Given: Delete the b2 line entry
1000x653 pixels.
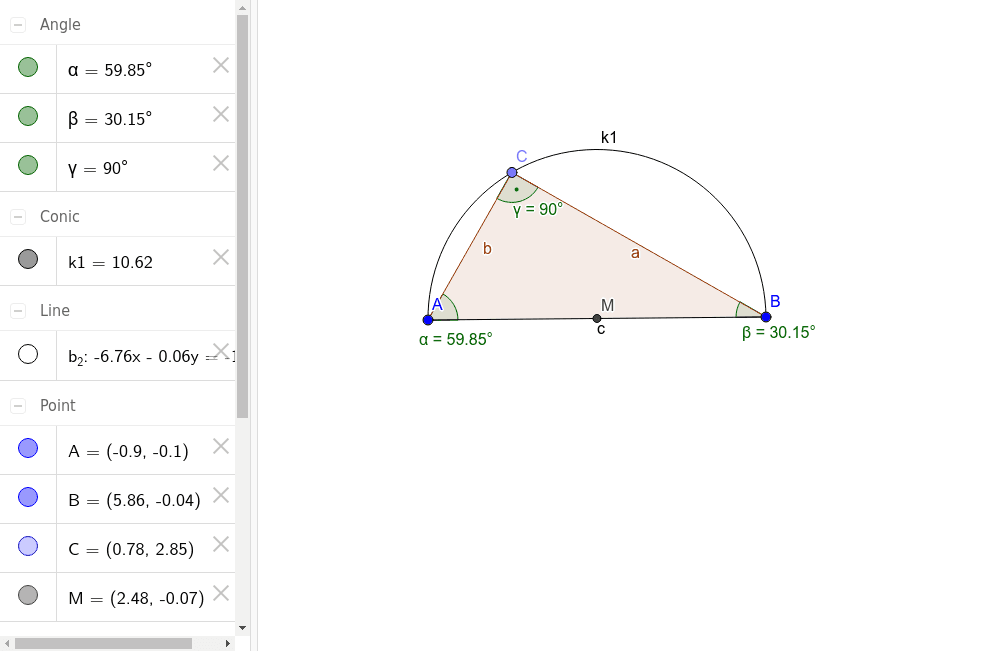Looking at the screenshot, I should (221, 351).
